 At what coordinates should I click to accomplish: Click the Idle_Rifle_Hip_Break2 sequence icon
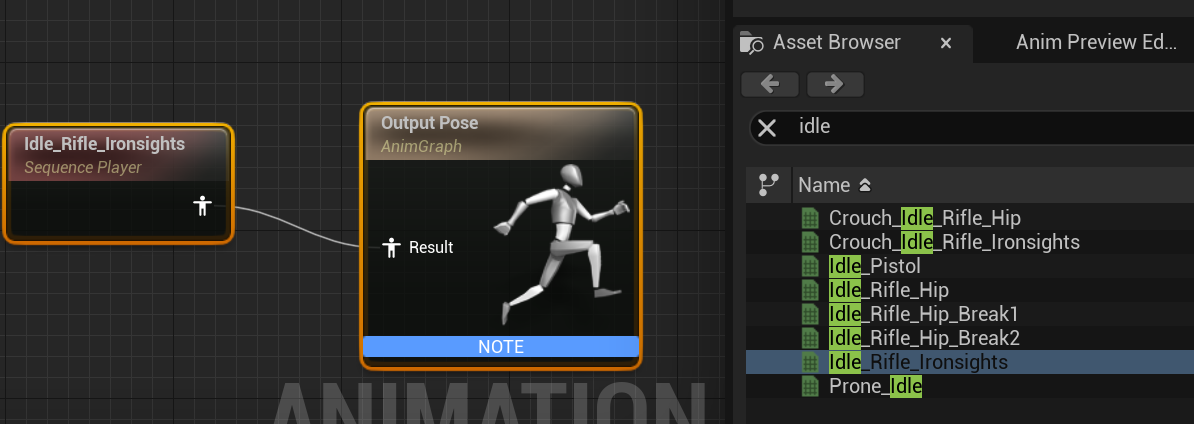(810, 338)
